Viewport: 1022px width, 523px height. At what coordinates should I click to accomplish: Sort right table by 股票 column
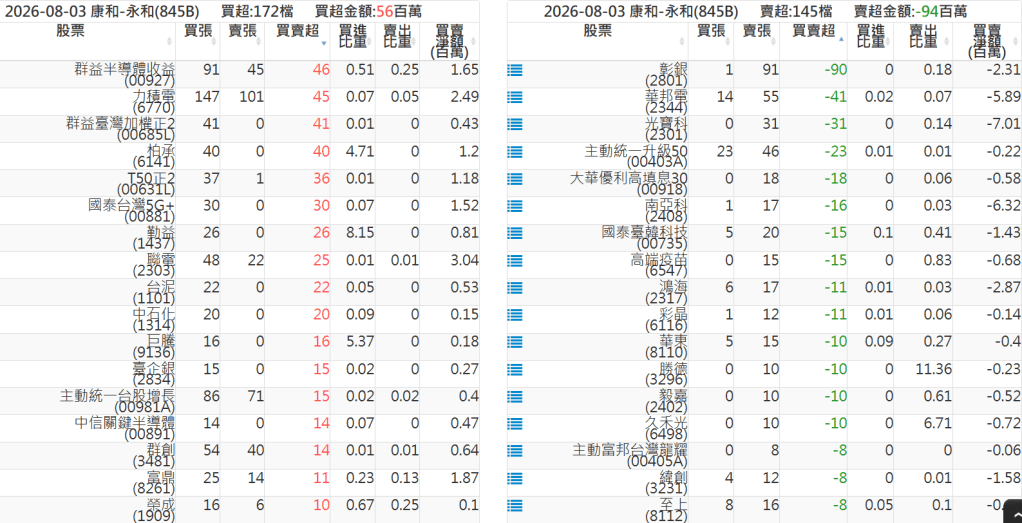(598, 42)
